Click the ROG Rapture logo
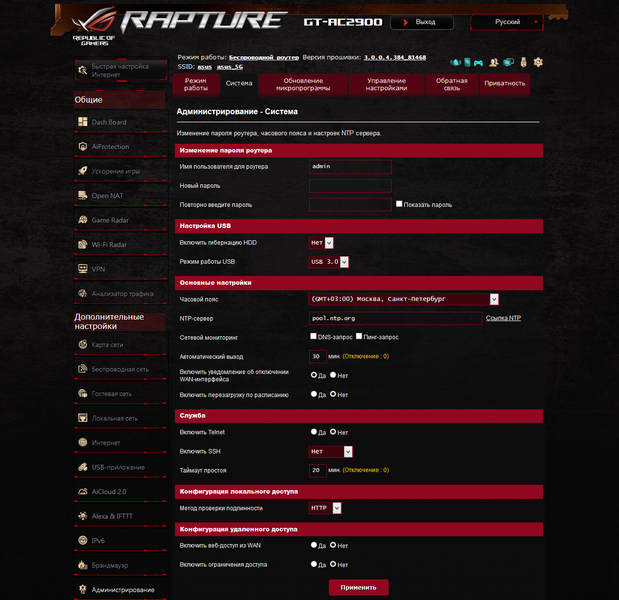619x600 pixels. pyautogui.click(x=178, y=24)
